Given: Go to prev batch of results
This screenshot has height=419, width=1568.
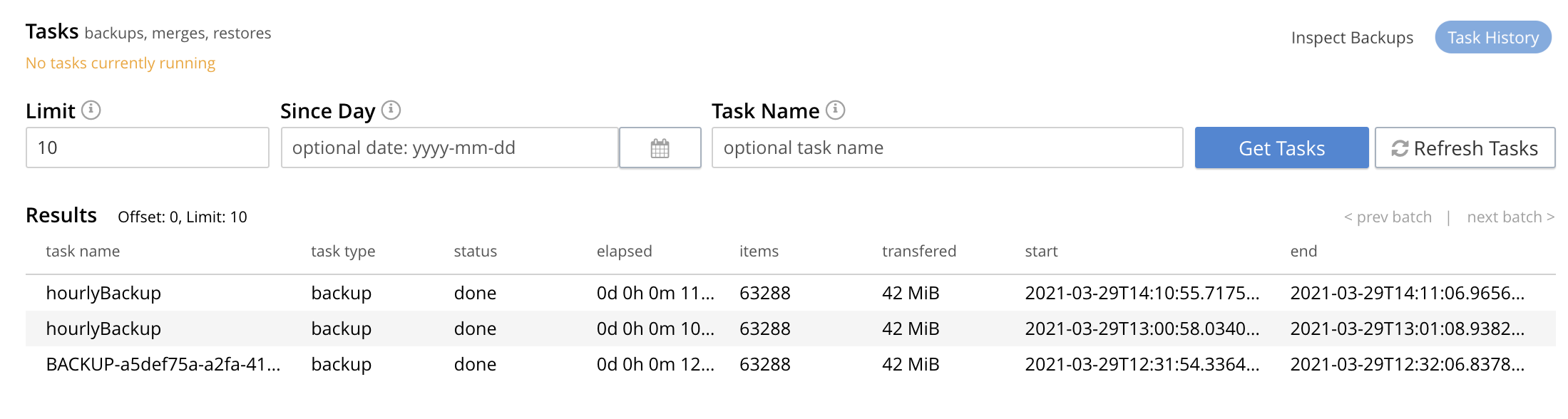Looking at the screenshot, I should tap(1388, 217).
